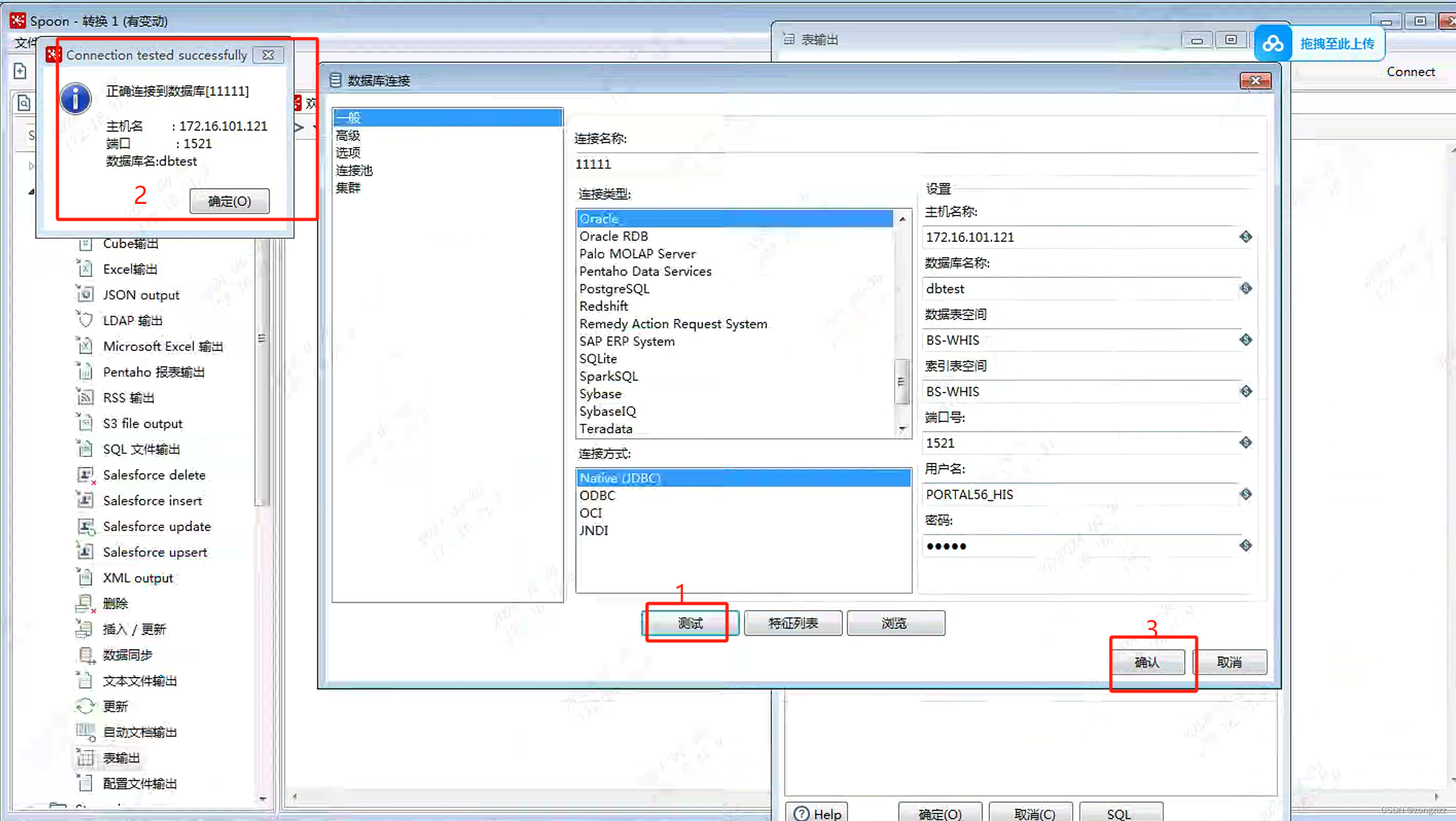This screenshot has height=821, width=1456.
Task: Click the 测试 connection button
Action: tap(690, 623)
